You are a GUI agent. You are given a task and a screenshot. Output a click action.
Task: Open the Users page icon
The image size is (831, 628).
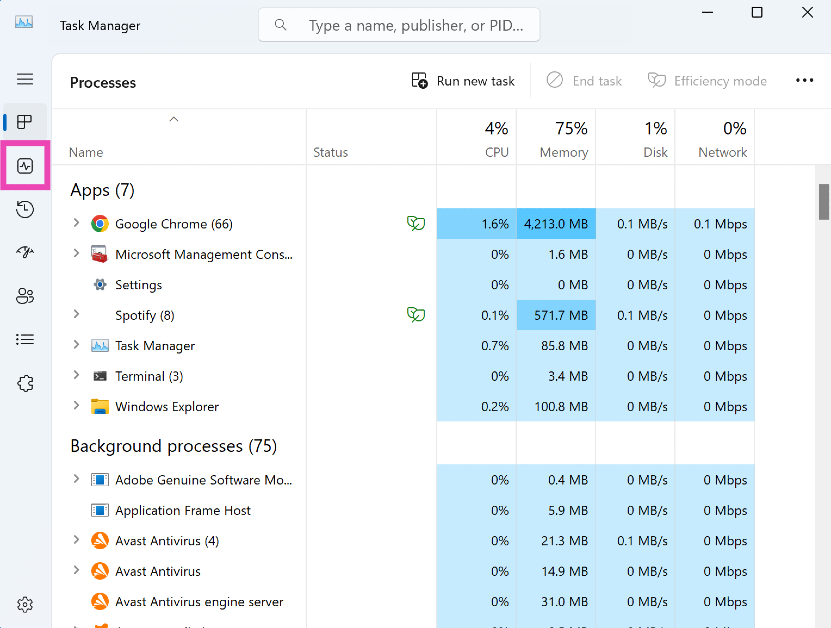[x=25, y=296]
